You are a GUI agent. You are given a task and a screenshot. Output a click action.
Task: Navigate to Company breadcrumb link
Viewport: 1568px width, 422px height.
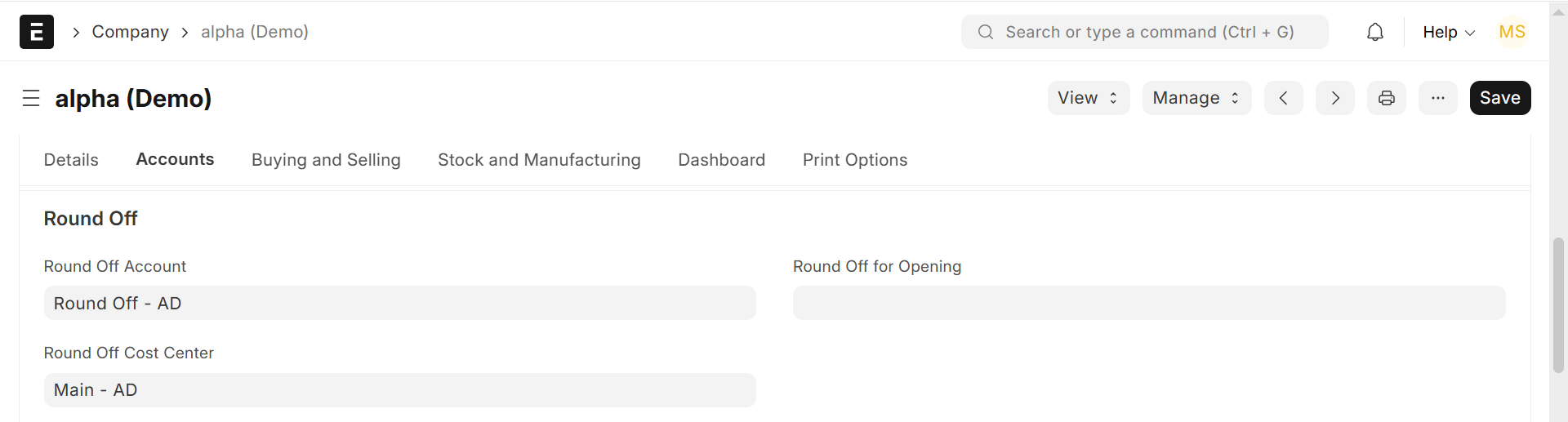click(130, 32)
